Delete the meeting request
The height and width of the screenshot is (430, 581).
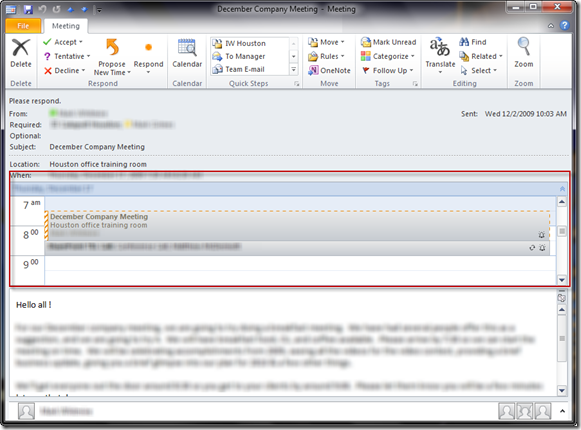pyautogui.click(x=21, y=53)
